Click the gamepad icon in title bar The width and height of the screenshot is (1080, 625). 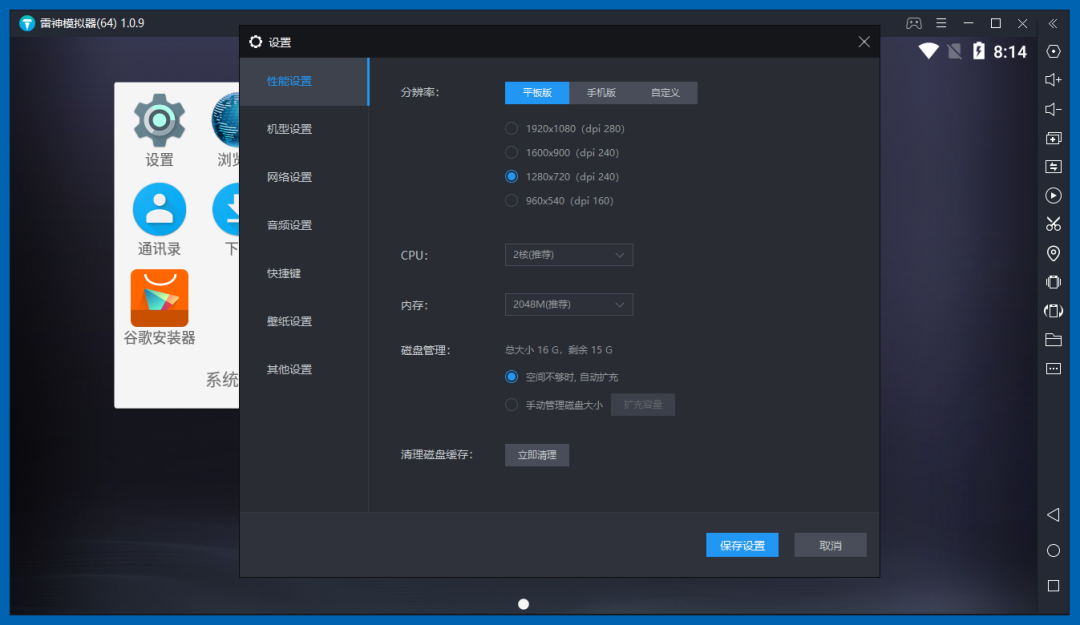tap(914, 23)
